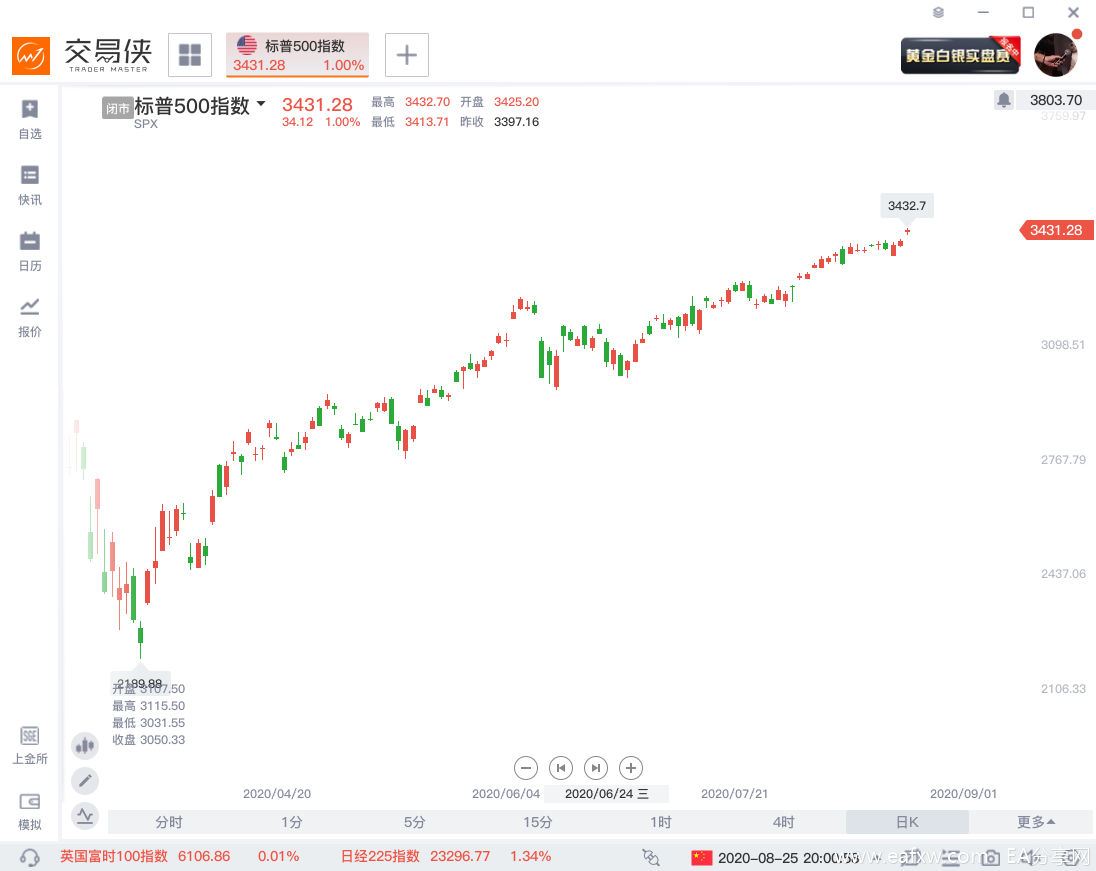Switch to the 分时 timeframe
This screenshot has width=1096, height=871.
pyautogui.click(x=169, y=822)
